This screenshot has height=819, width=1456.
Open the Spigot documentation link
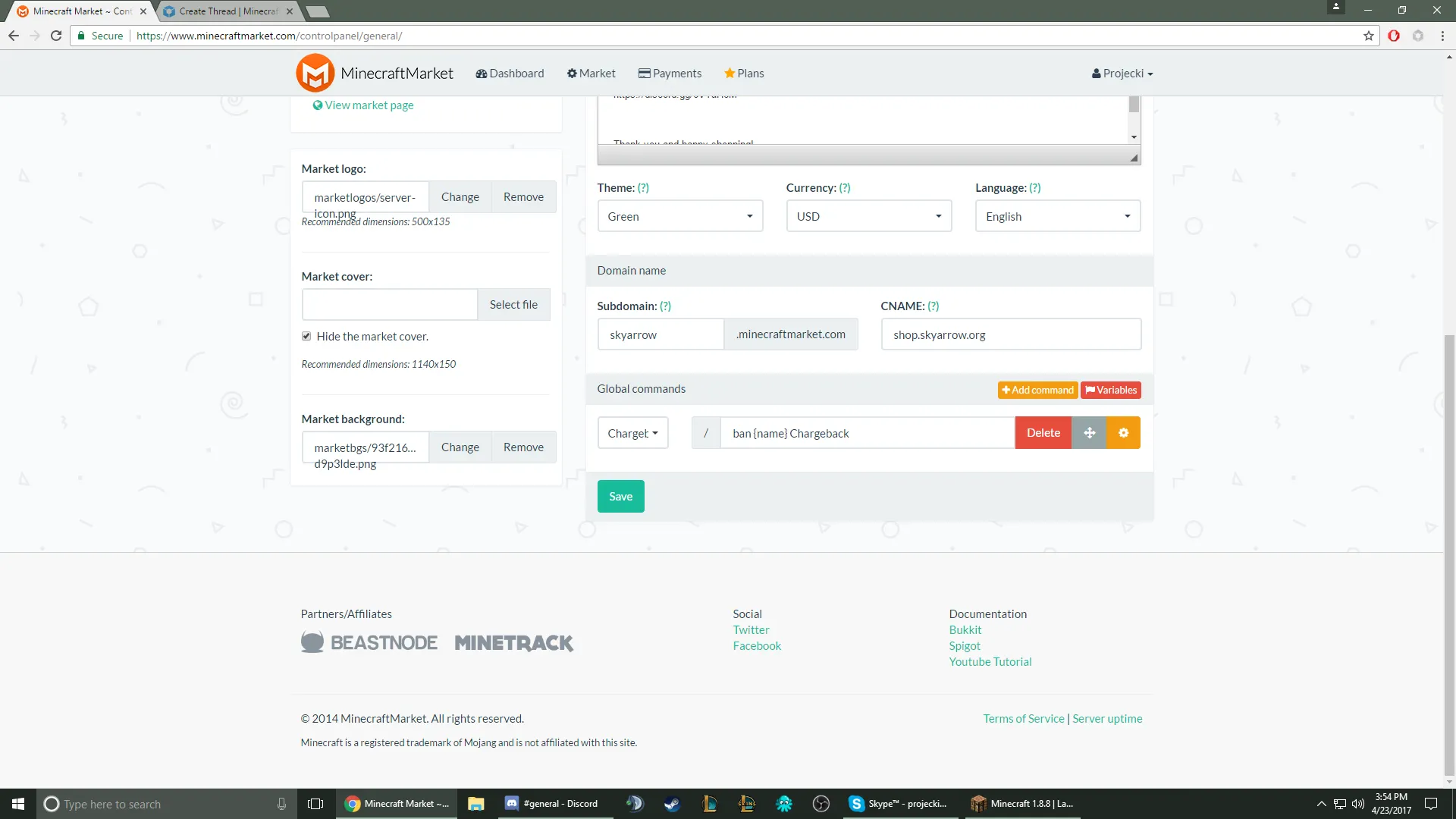tap(965, 646)
